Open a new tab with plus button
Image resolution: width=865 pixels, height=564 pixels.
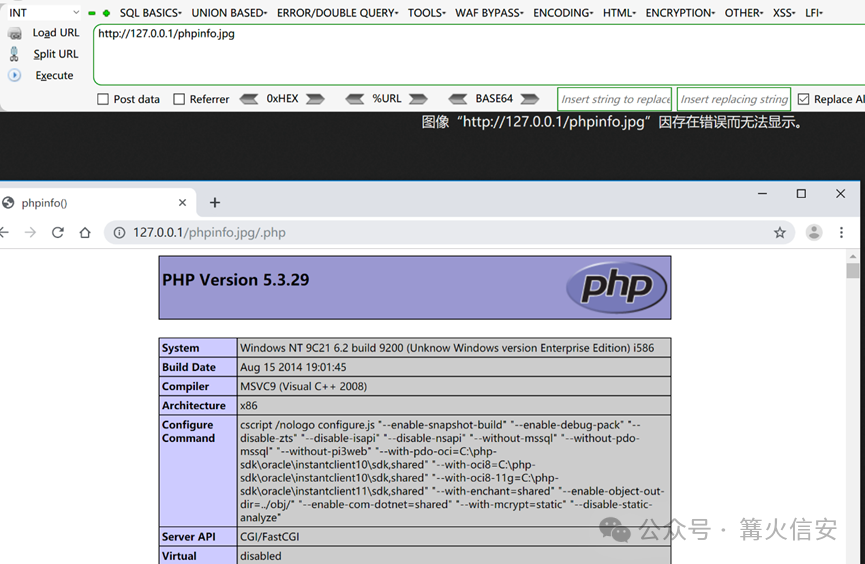215,203
